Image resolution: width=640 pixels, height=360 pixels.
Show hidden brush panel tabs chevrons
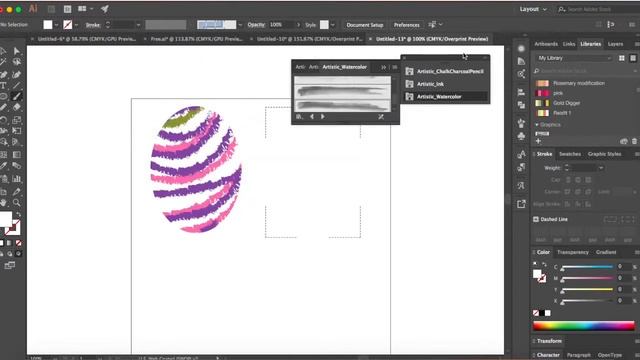pyautogui.click(x=384, y=67)
